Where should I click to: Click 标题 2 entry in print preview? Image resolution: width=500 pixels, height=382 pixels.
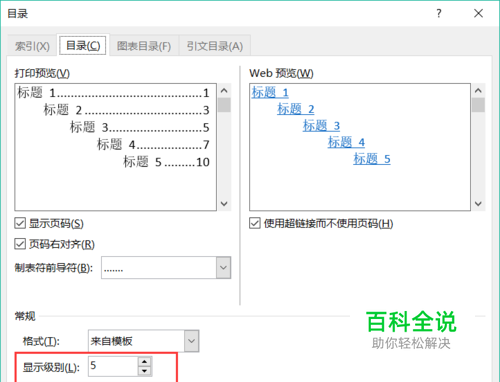pos(126,110)
